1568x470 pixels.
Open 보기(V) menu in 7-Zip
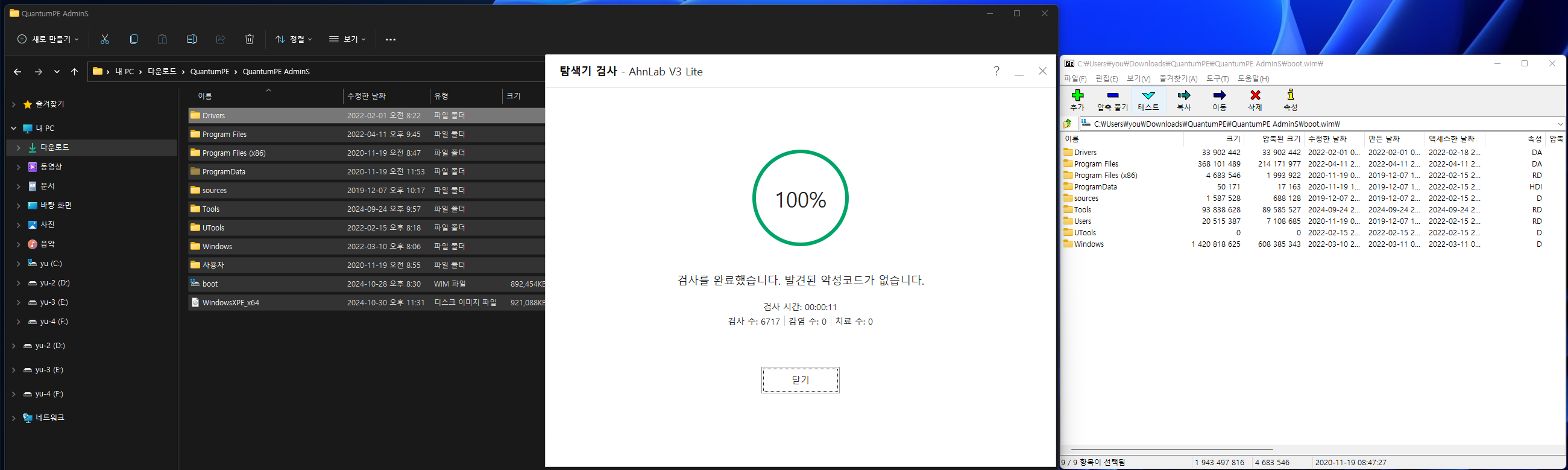(1138, 79)
